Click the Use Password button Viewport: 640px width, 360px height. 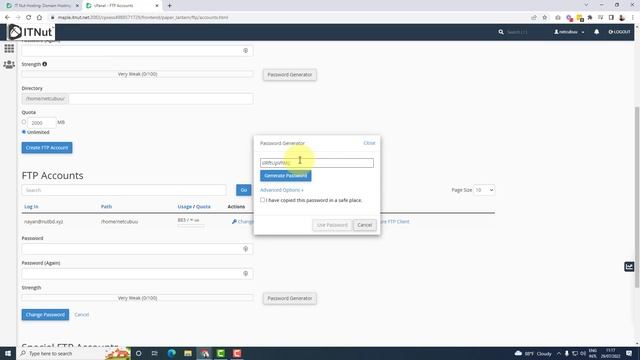(x=332, y=225)
